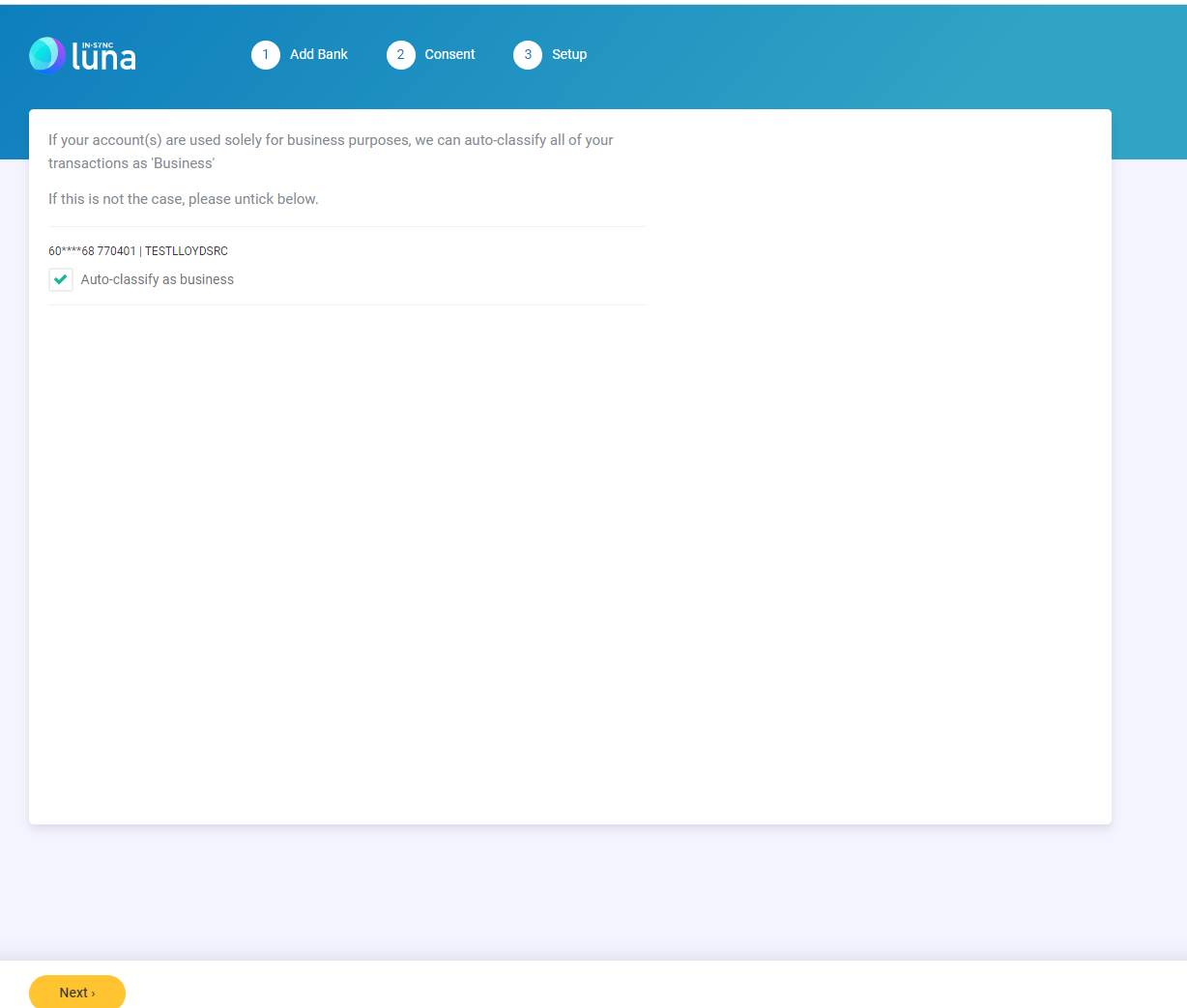The height and width of the screenshot is (1008, 1187).
Task: Open the Consent step label
Action: point(449,55)
